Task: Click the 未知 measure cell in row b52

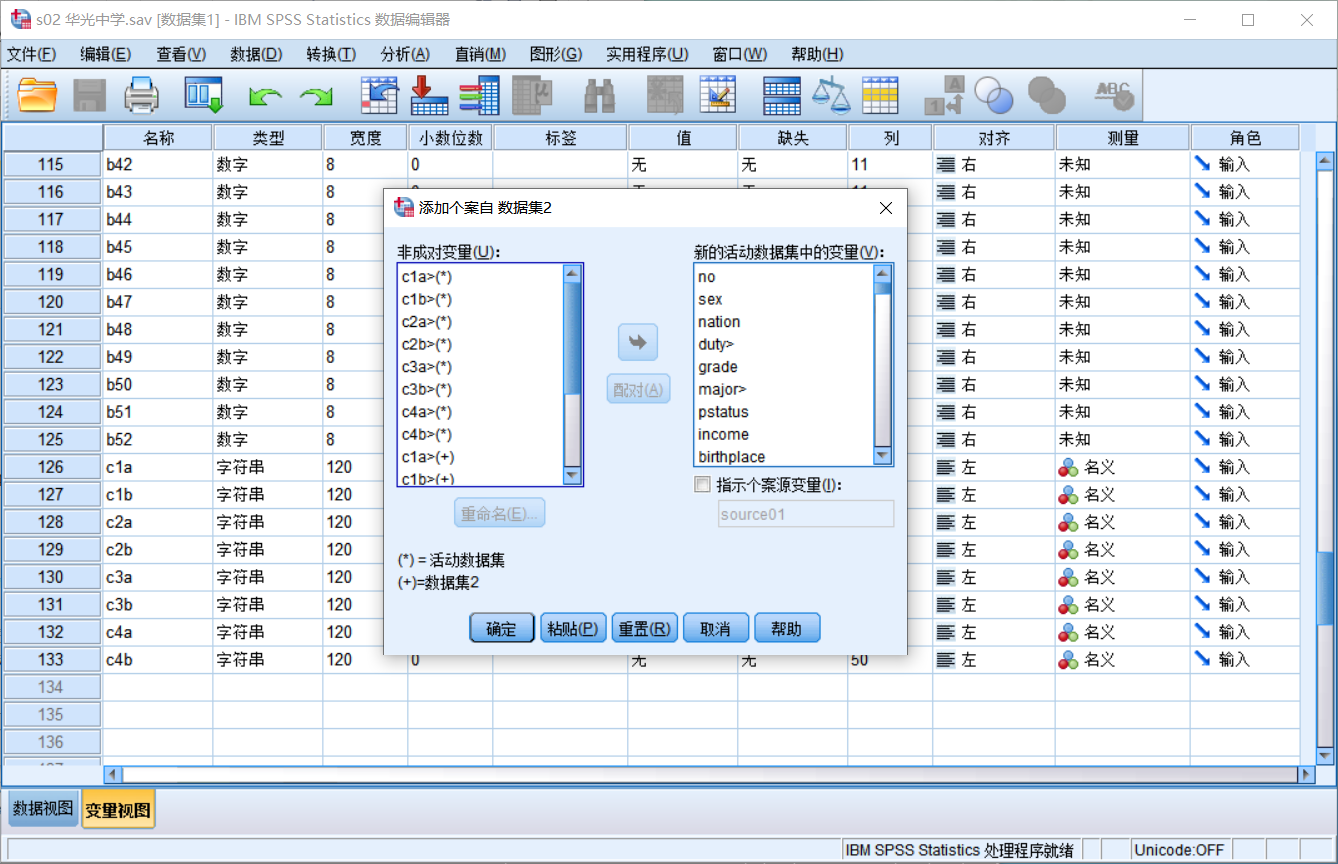Action: (1123, 439)
